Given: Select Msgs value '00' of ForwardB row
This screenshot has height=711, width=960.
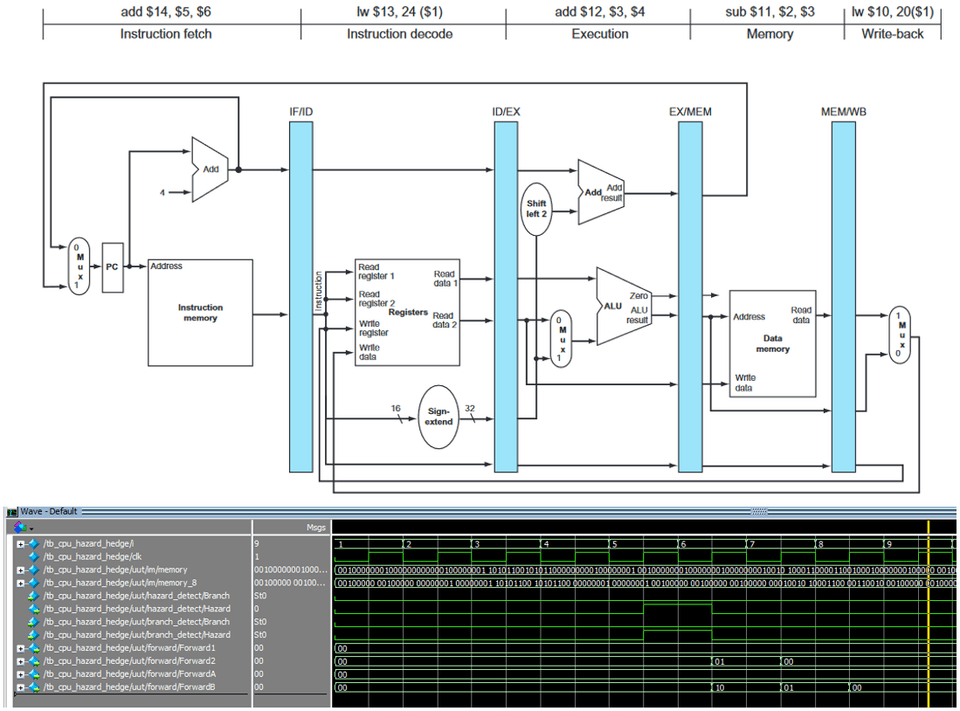Looking at the screenshot, I should [259, 687].
